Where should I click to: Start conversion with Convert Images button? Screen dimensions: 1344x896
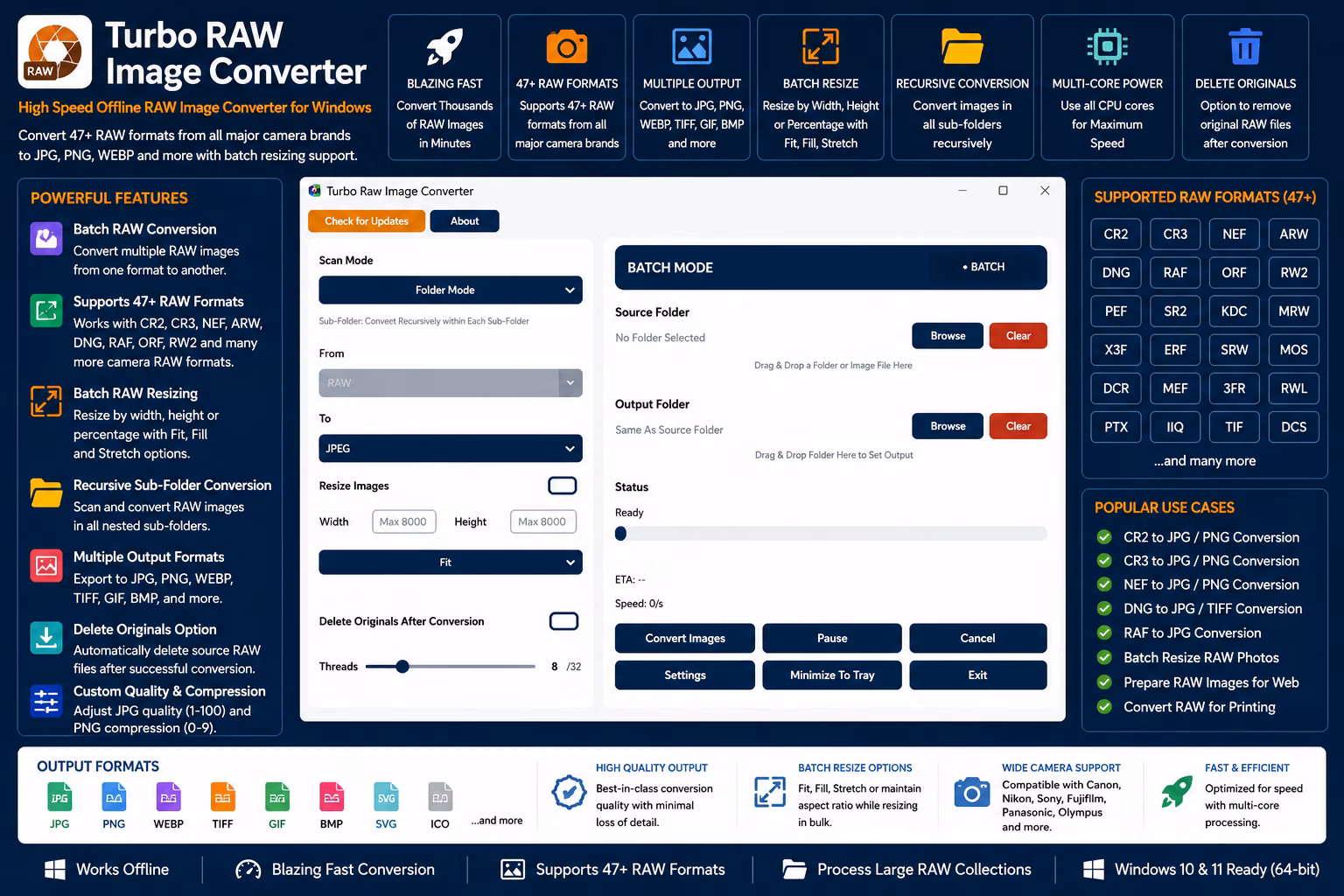coord(685,638)
